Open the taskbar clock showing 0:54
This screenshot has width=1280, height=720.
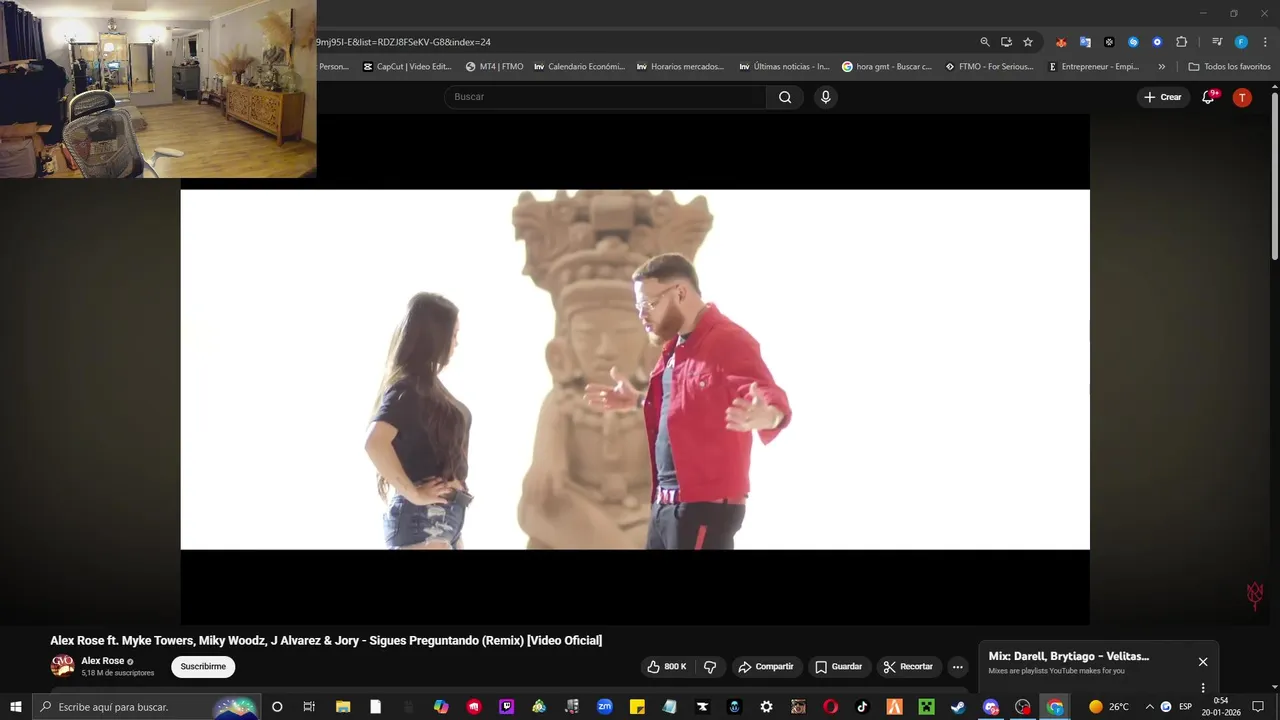[x=1221, y=707]
